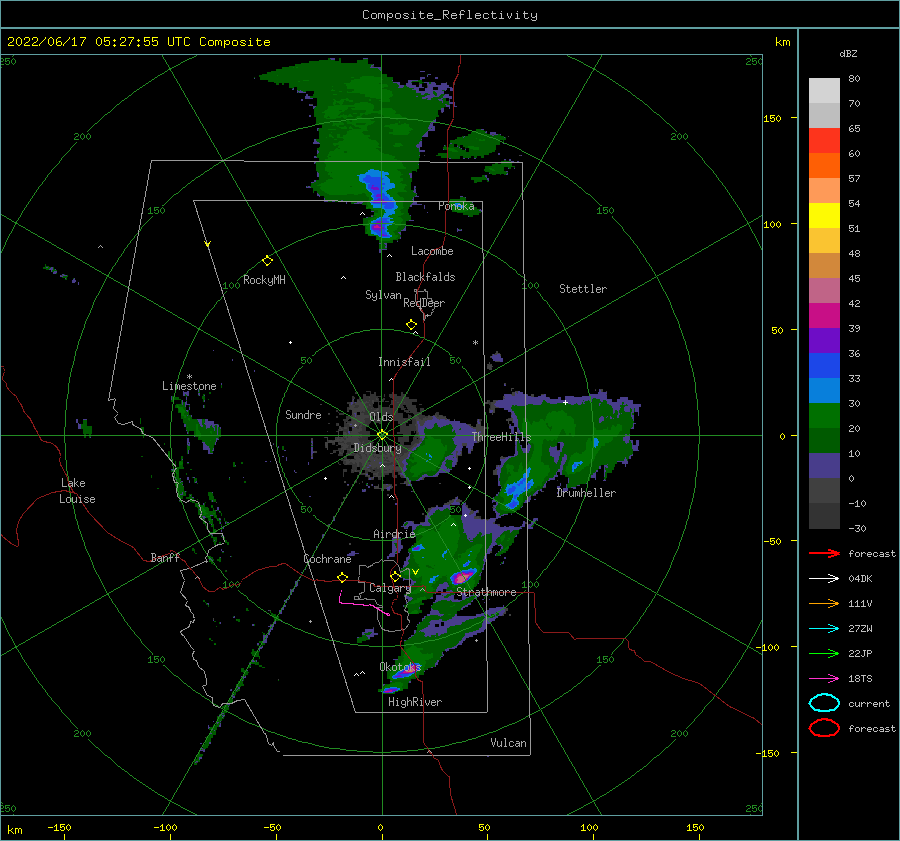Select the 0 dBZ purple color swatch

[x=824, y=465]
